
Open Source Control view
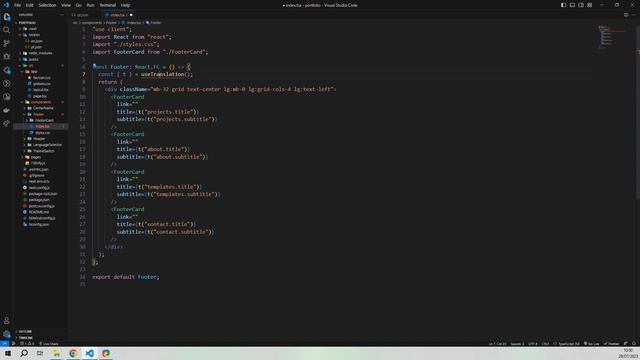[7, 43]
